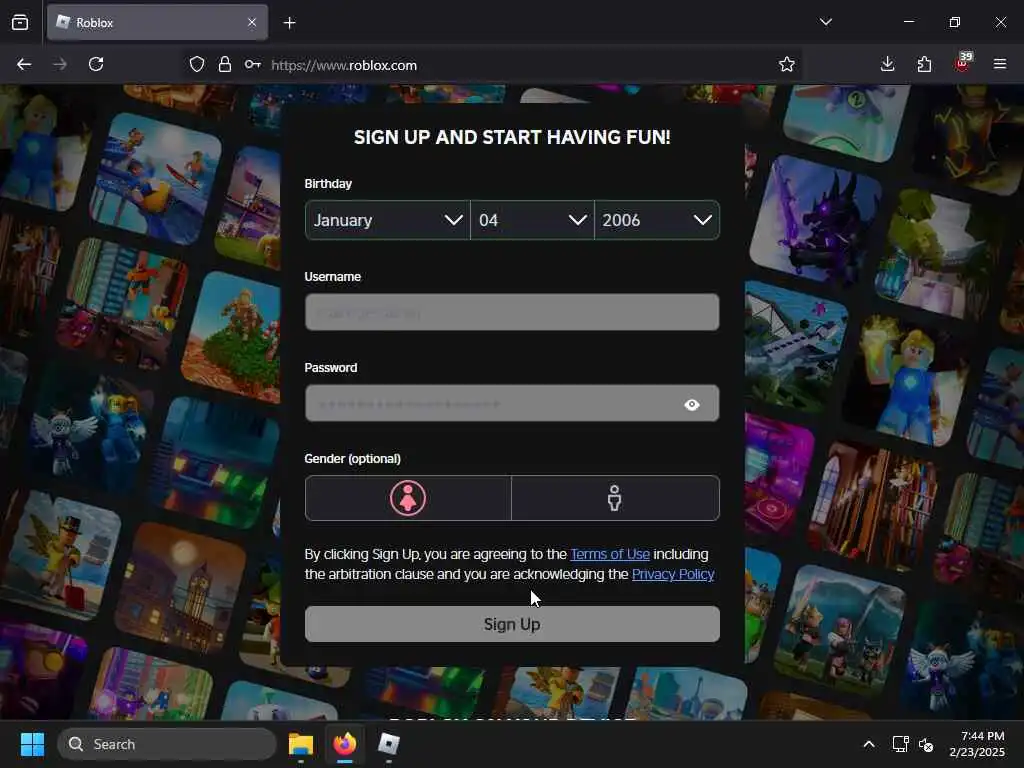Open the tracking protection shield icon
Image resolution: width=1024 pixels, height=768 pixels.
[x=197, y=64]
